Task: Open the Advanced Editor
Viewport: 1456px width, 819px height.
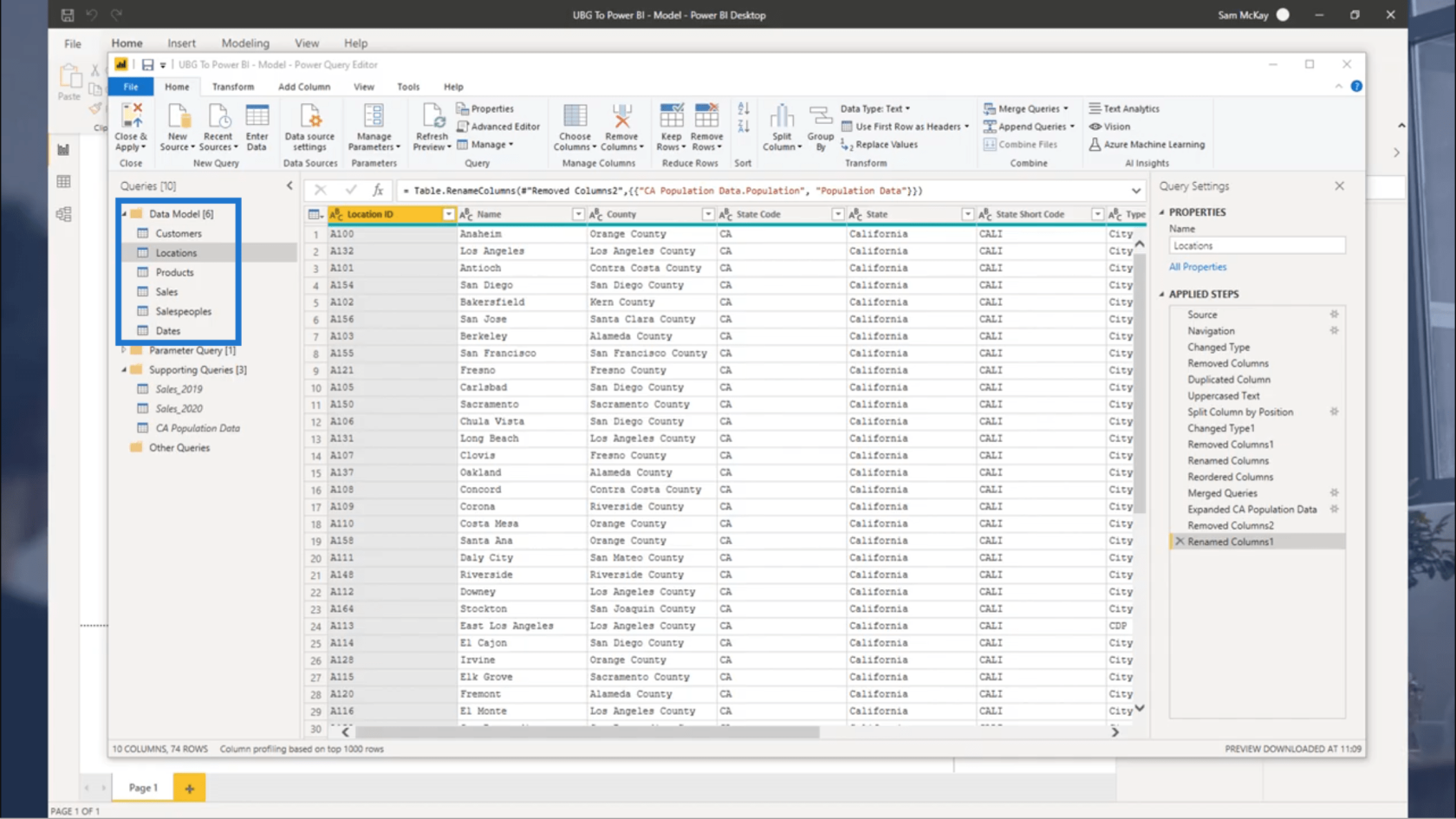Action: (x=498, y=127)
